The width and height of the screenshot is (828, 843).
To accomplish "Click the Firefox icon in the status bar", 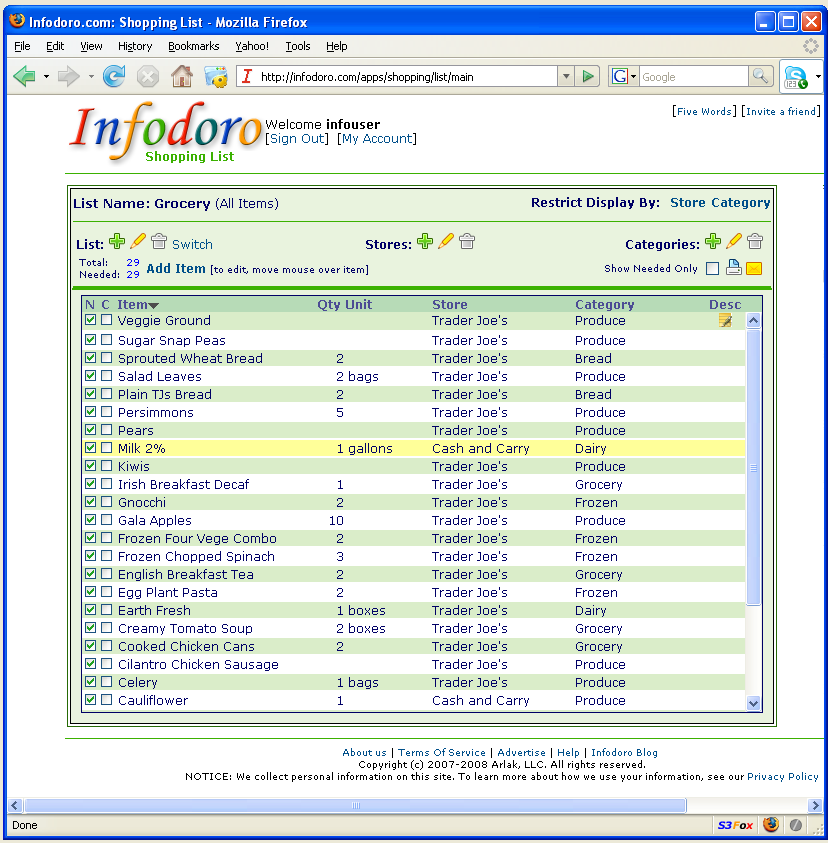I will tap(770, 824).
